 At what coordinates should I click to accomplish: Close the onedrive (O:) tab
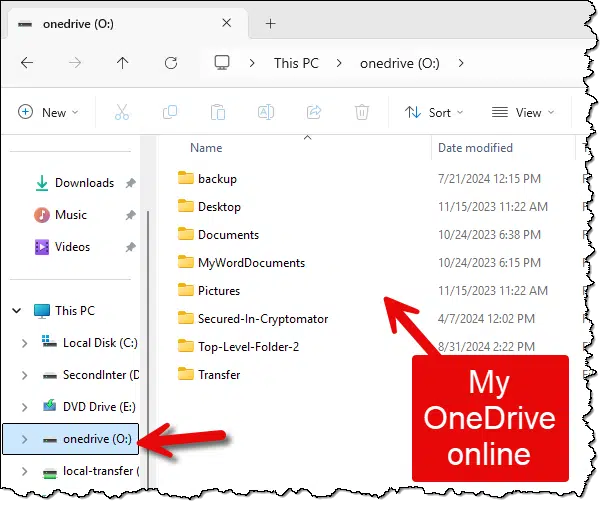227,23
